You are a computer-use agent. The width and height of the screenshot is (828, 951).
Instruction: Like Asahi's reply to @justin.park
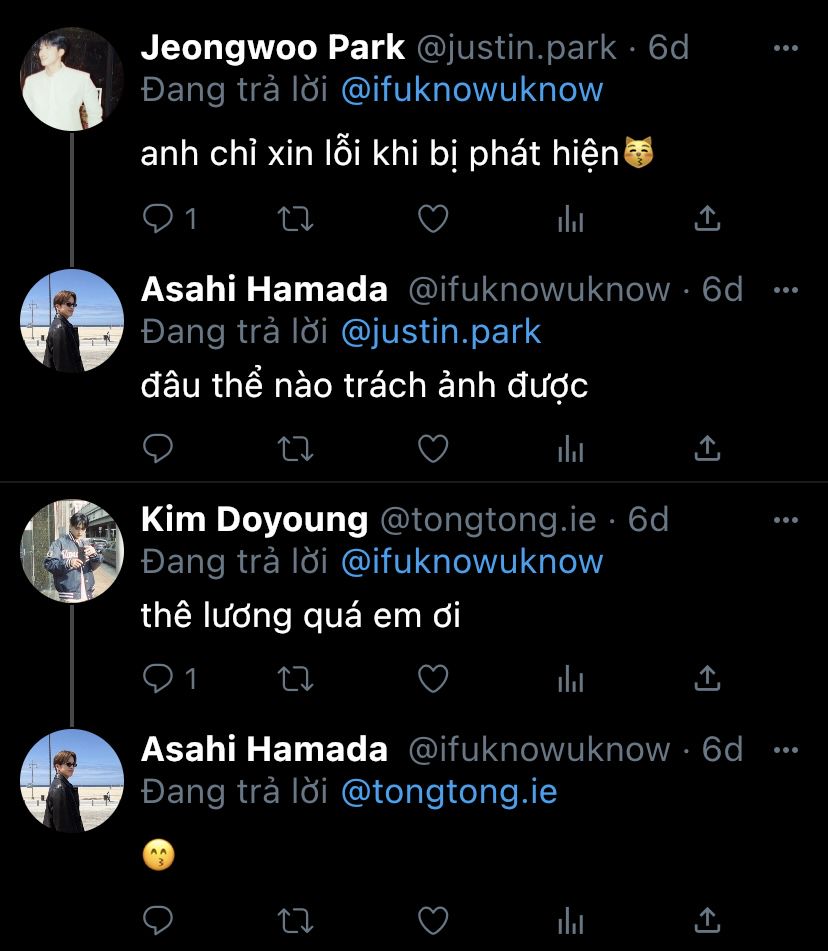(432, 449)
